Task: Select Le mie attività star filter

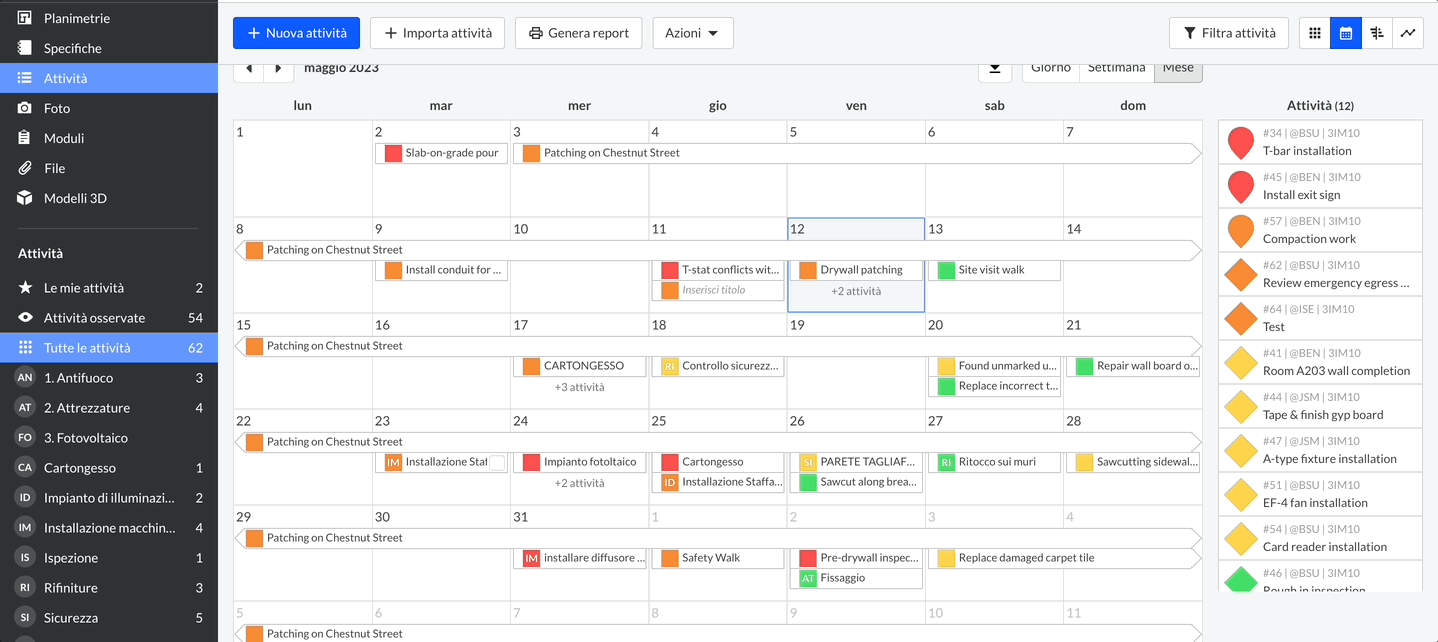Action: pyautogui.click(x=109, y=288)
